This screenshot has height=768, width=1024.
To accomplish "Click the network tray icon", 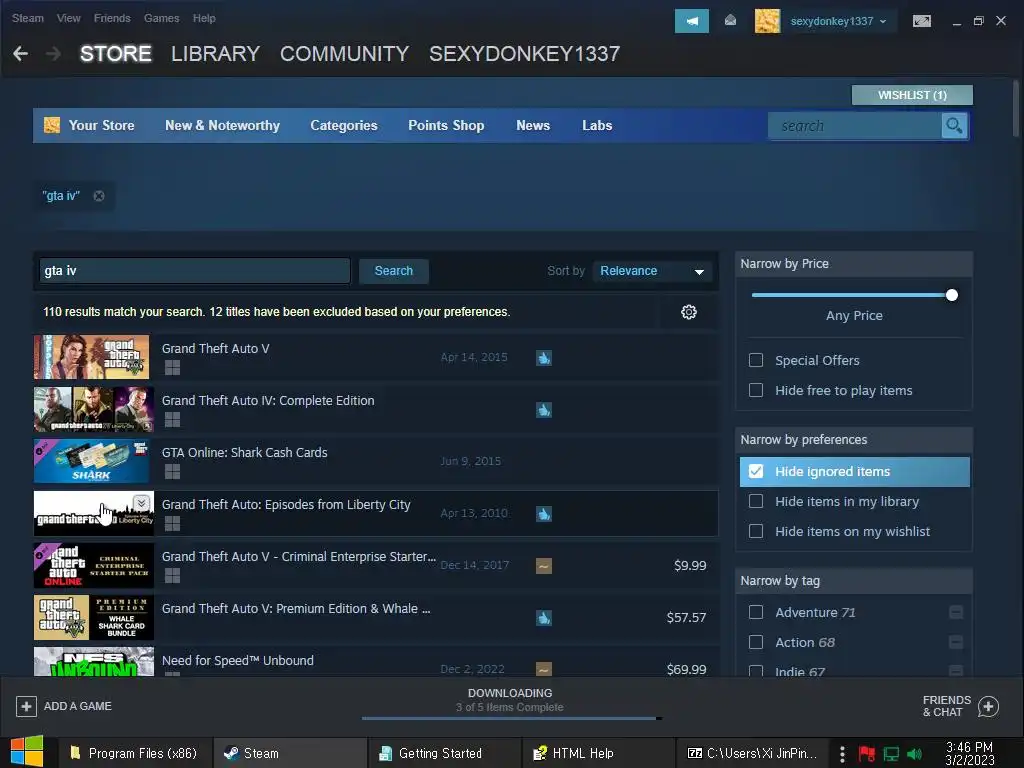I will (x=891, y=754).
